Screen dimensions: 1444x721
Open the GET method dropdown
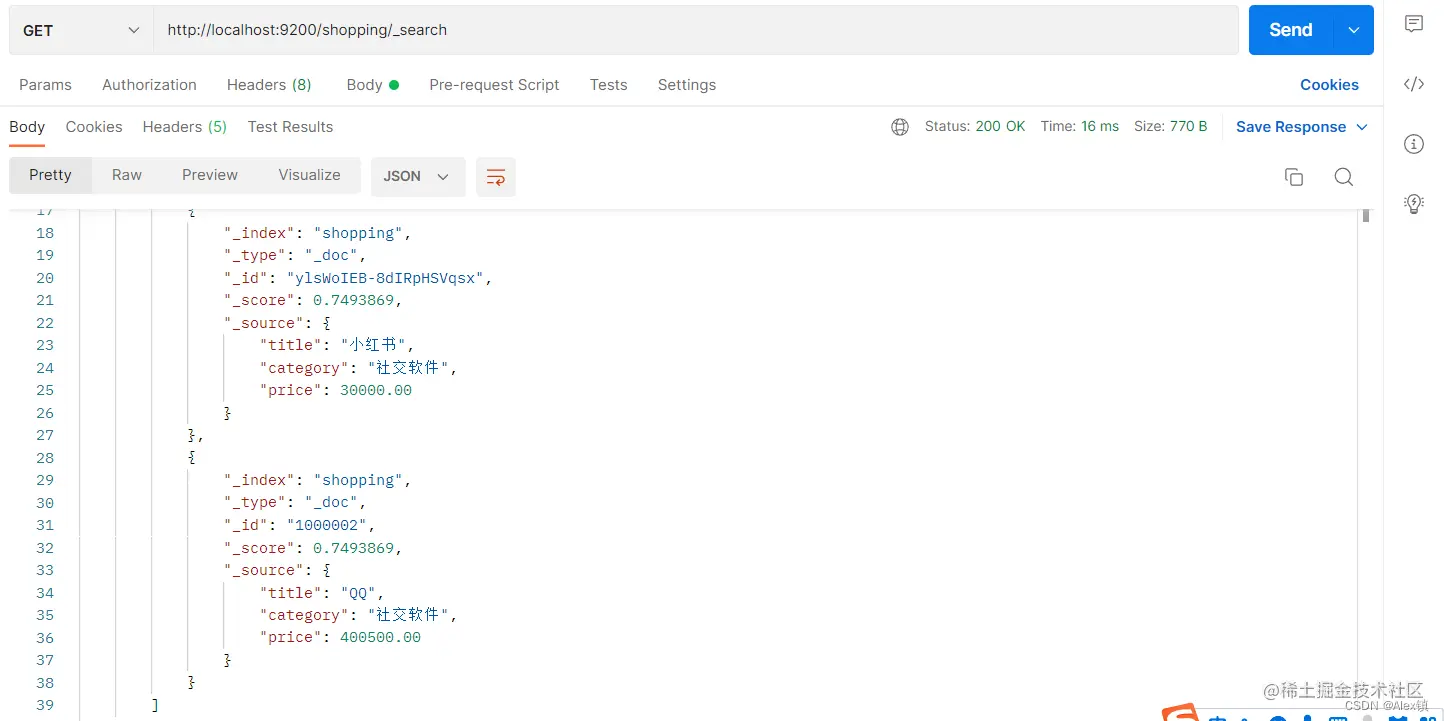[81, 30]
